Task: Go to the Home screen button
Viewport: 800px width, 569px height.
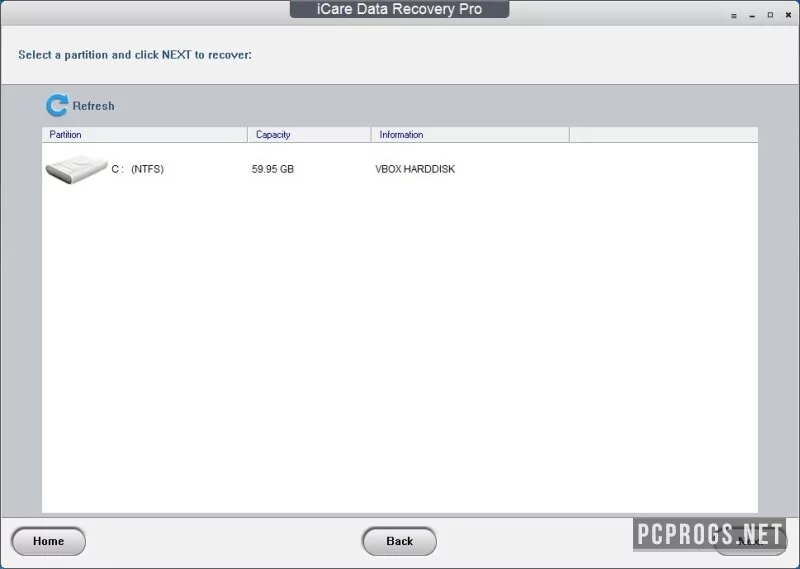Action: (x=48, y=541)
